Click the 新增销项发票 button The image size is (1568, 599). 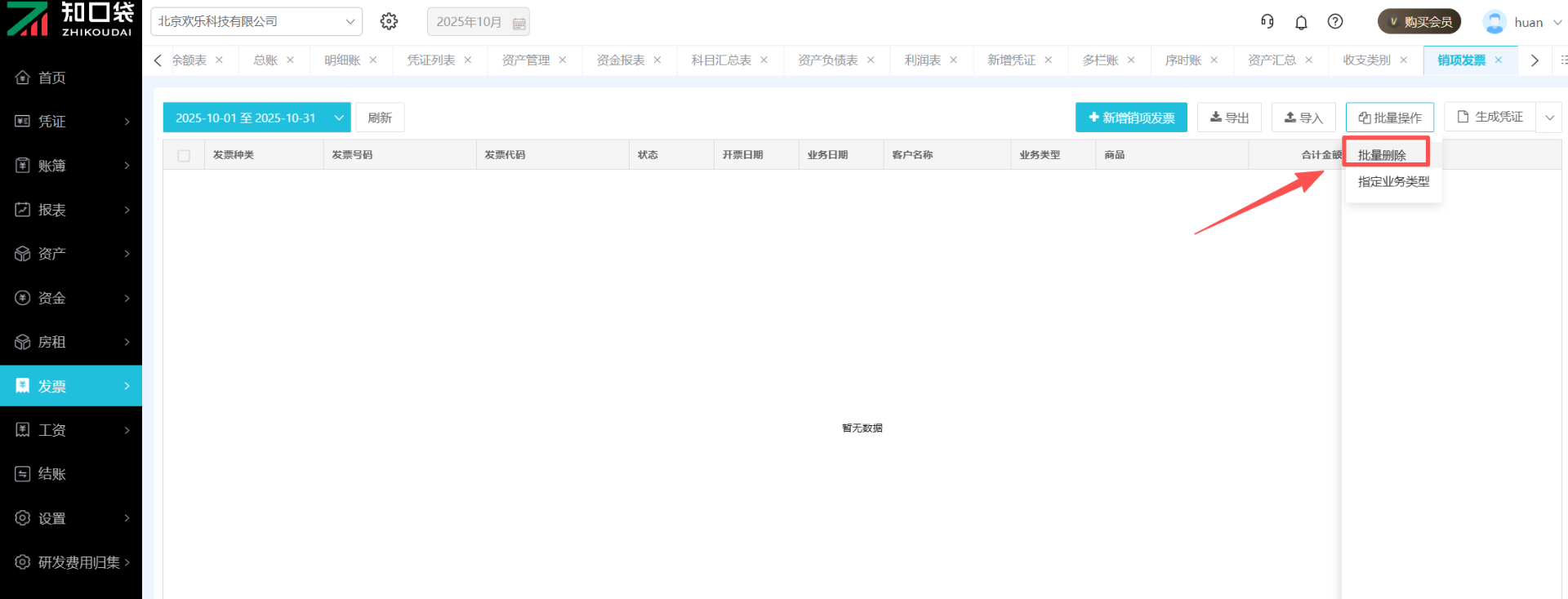[1131, 118]
